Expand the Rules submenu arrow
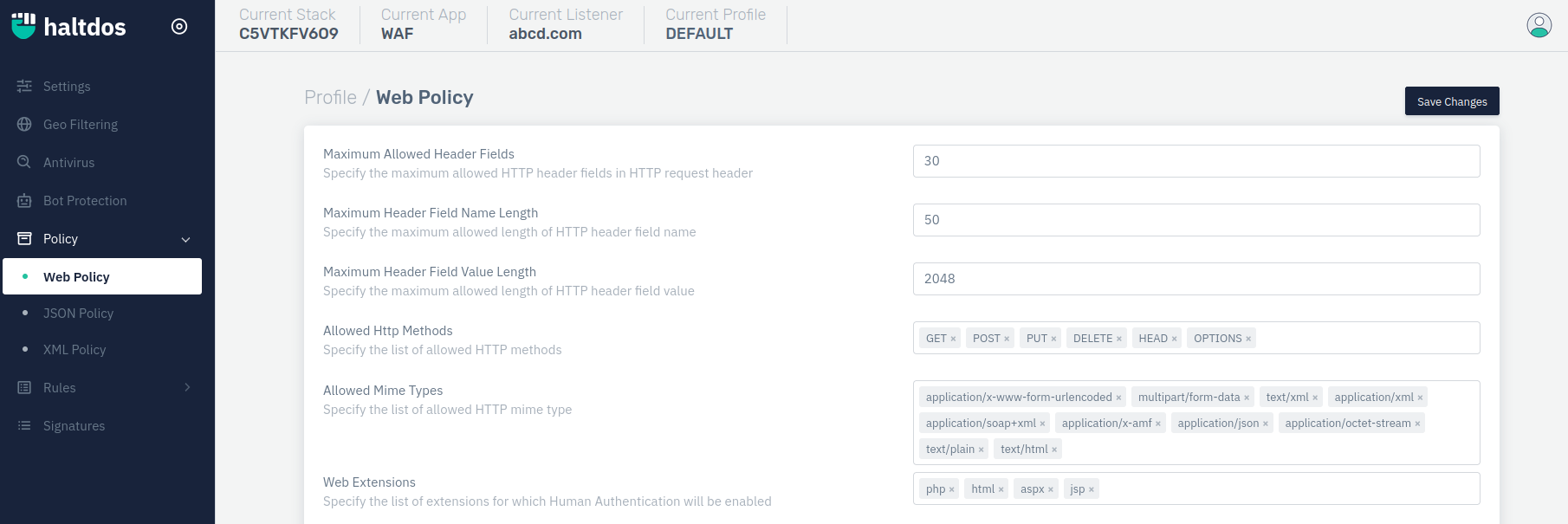The height and width of the screenshot is (524, 1568). [187, 387]
